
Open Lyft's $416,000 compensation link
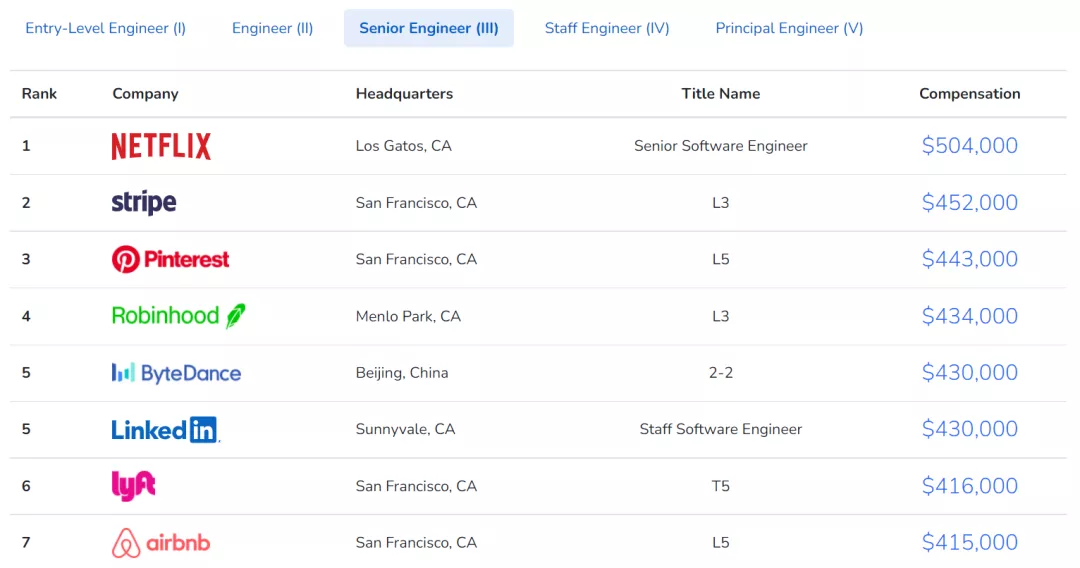pos(969,486)
